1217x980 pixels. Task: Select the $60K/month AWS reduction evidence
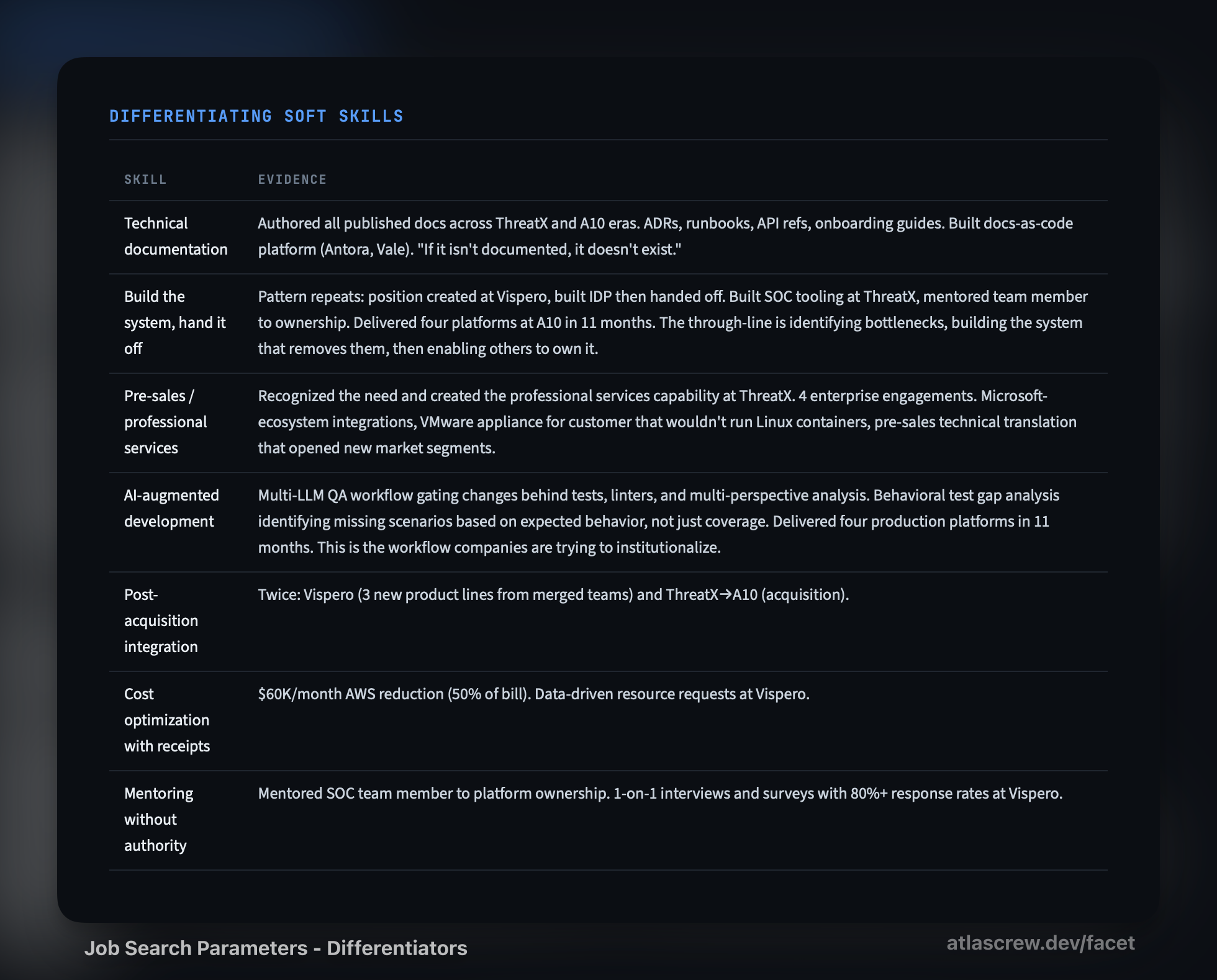coord(533,694)
